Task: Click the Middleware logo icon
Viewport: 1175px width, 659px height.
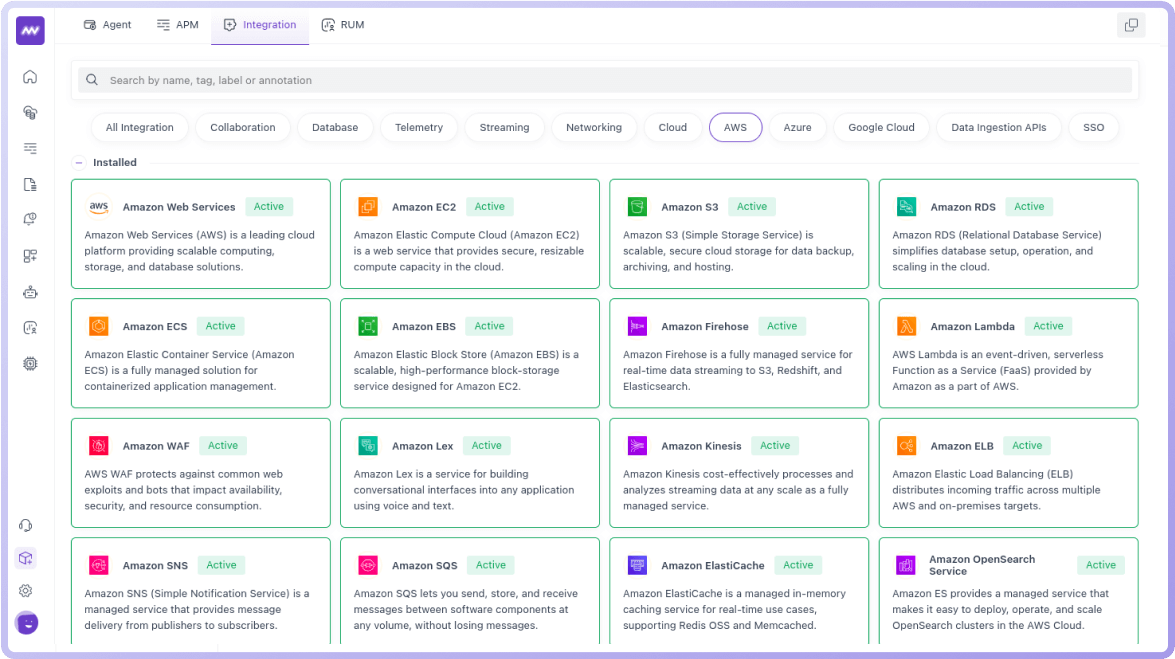Action: [x=30, y=31]
